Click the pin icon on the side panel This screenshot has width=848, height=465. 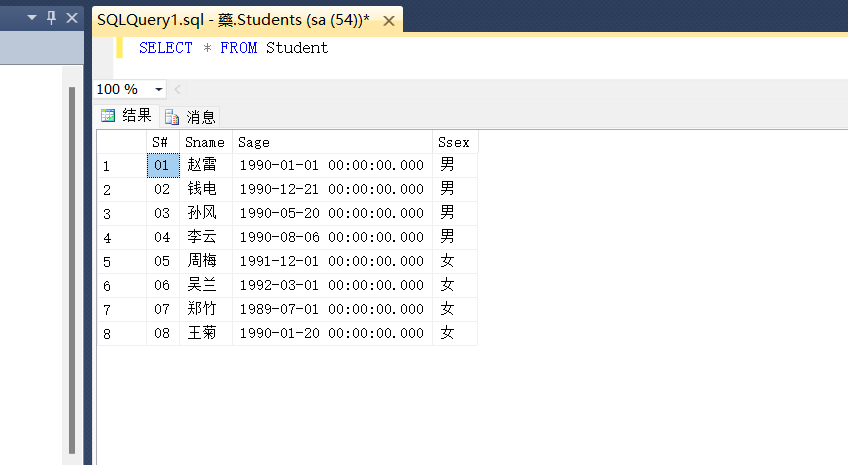click(51, 18)
